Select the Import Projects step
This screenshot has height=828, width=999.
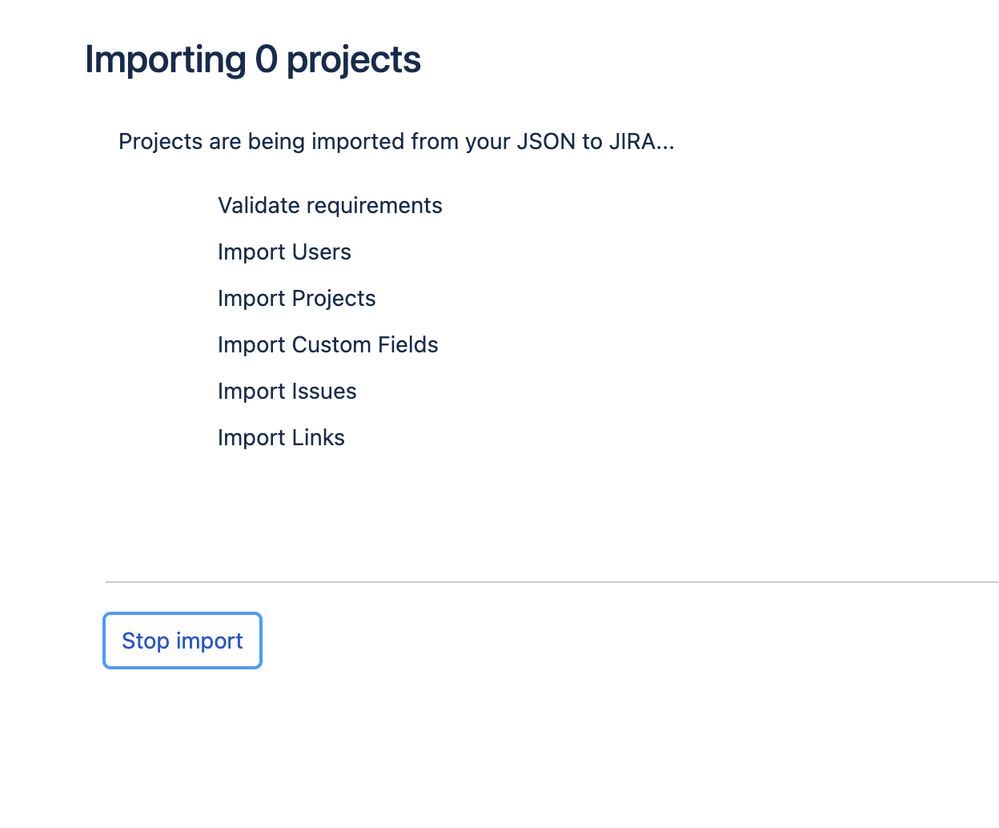(x=297, y=299)
